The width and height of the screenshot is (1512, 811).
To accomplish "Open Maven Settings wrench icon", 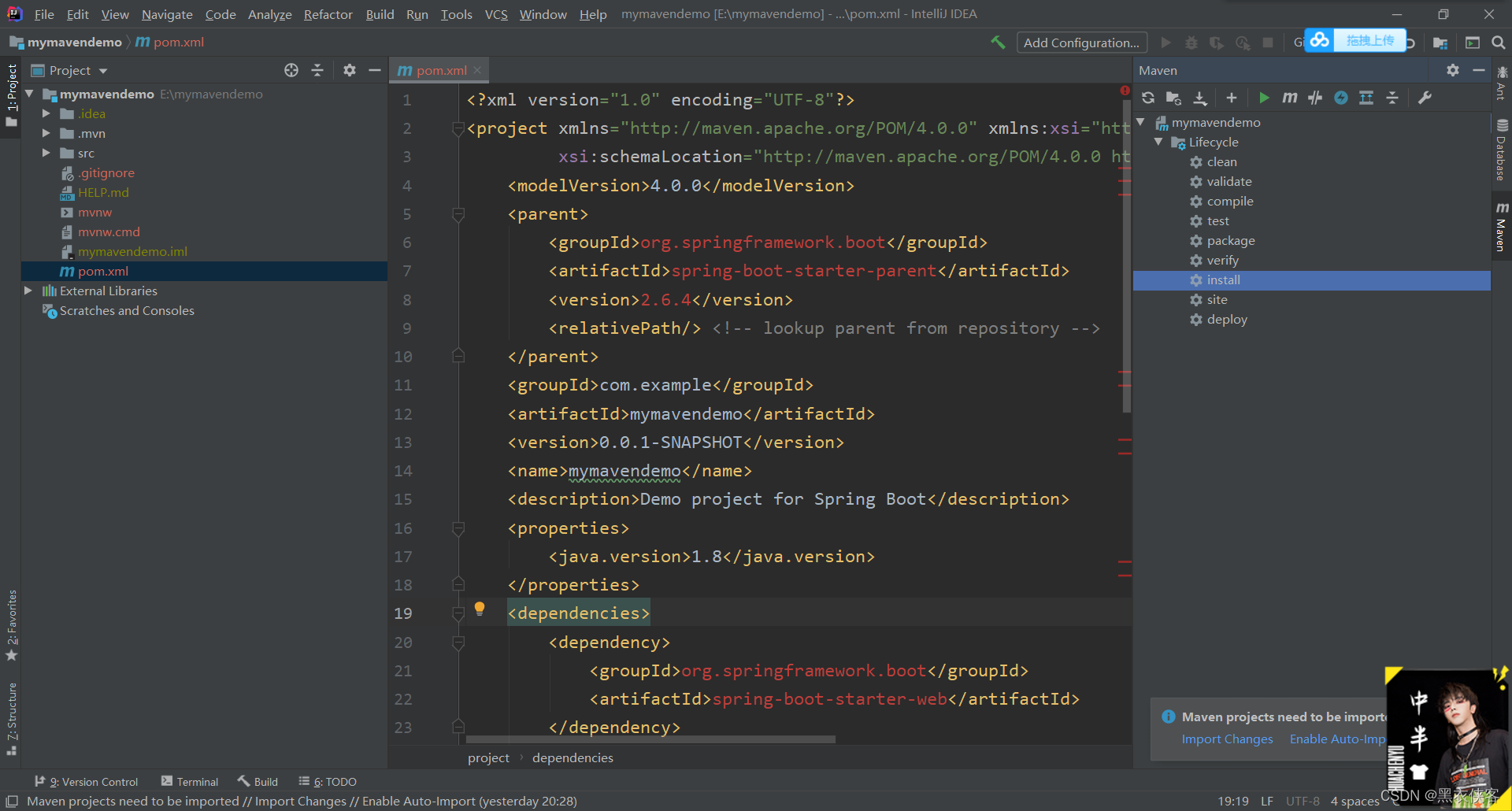I will click(x=1425, y=98).
